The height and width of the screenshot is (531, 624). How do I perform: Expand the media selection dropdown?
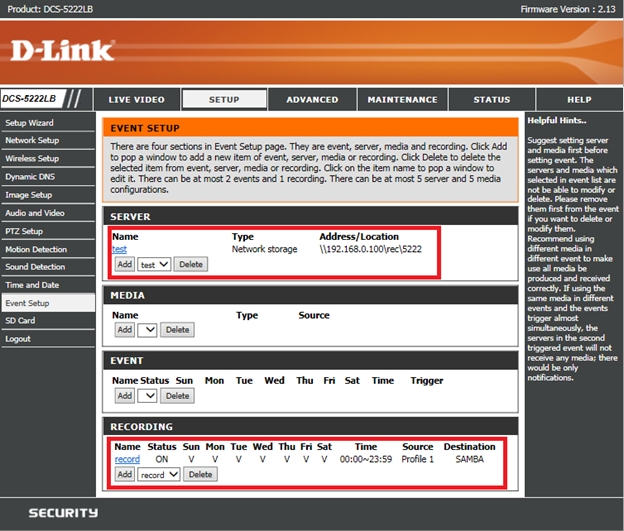(148, 330)
